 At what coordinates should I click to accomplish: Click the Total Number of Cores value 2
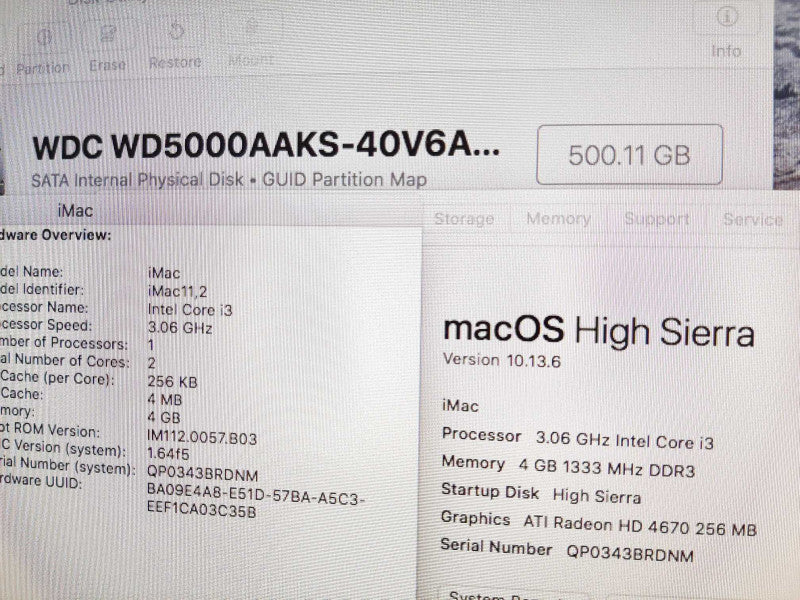(152, 363)
